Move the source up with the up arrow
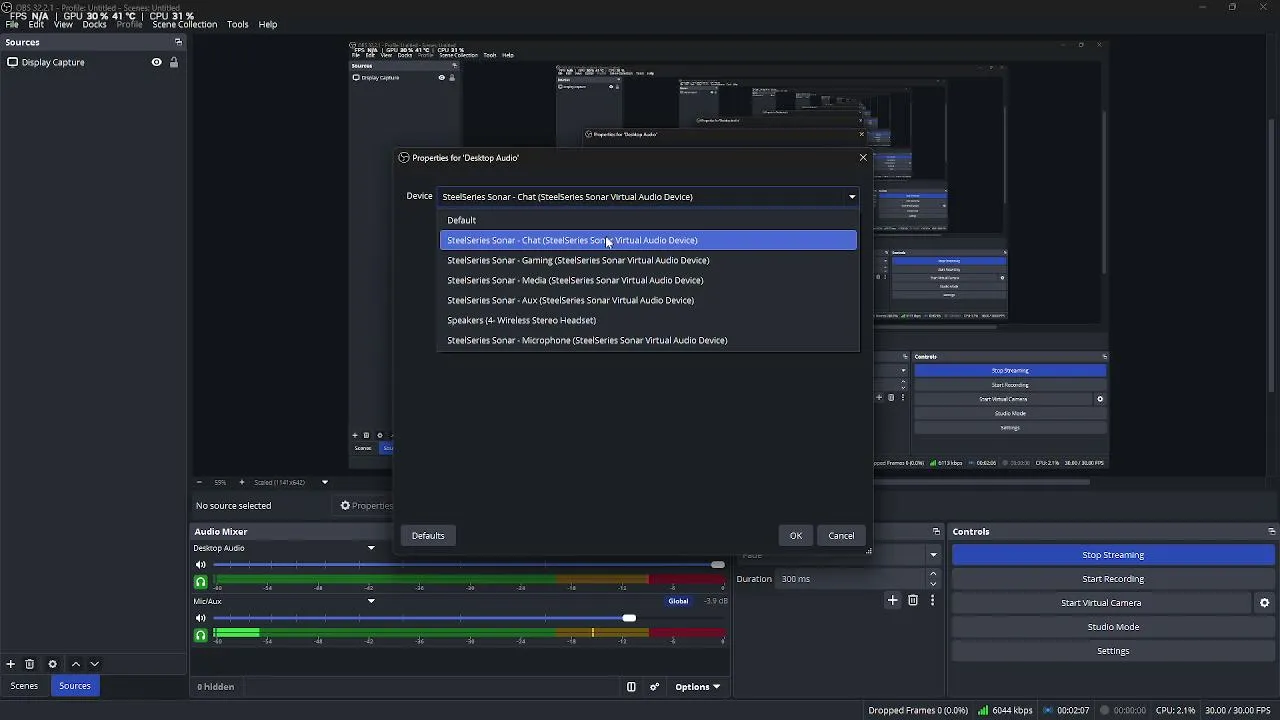Screen dimensions: 1280x720 (x=76, y=664)
